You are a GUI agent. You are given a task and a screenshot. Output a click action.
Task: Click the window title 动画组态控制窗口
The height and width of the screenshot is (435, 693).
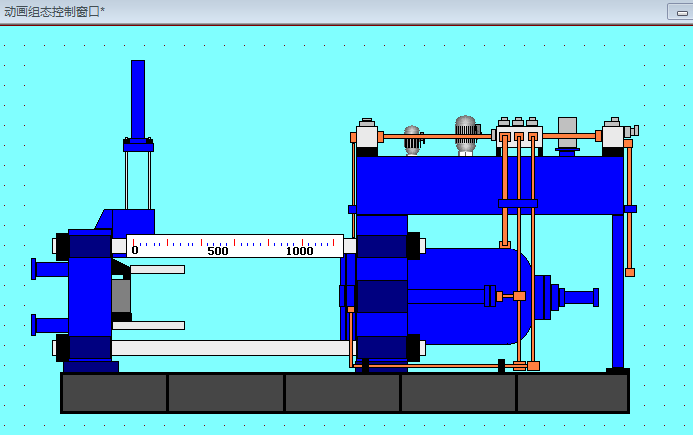54,12
